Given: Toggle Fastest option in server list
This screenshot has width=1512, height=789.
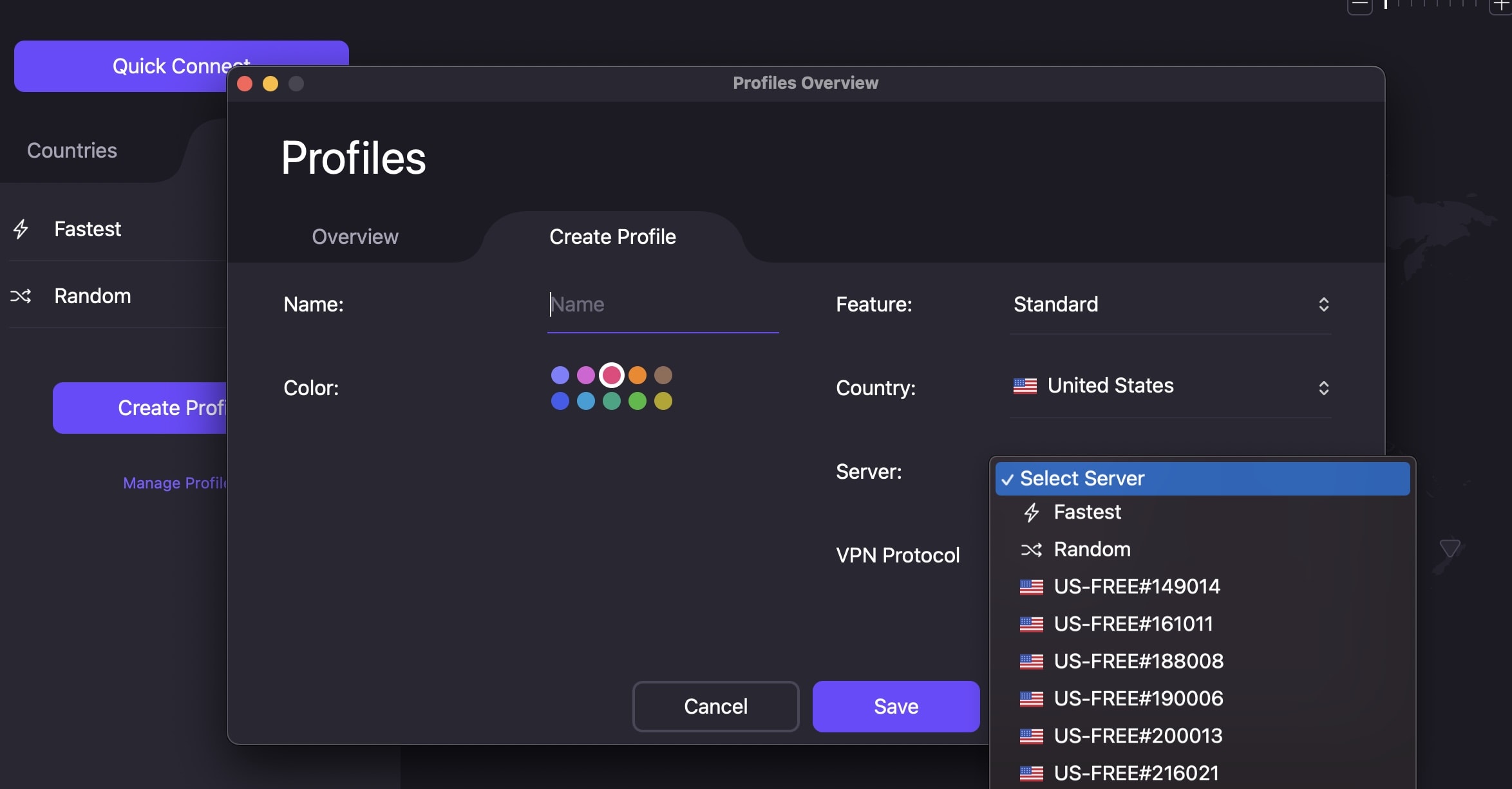Looking at the screenshot, I should coord(1086,512).
